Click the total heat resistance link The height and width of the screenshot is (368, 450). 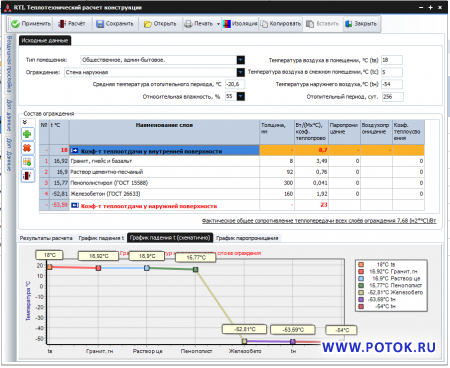tap(319, 221)
